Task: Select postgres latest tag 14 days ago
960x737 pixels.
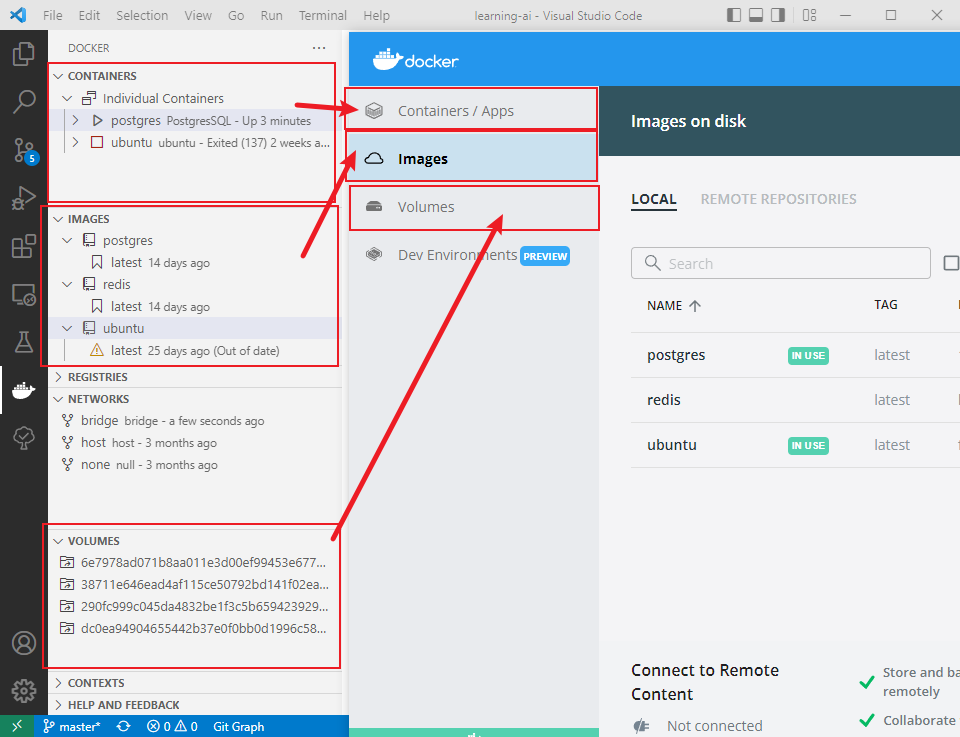Action: (x=193, y=262)
